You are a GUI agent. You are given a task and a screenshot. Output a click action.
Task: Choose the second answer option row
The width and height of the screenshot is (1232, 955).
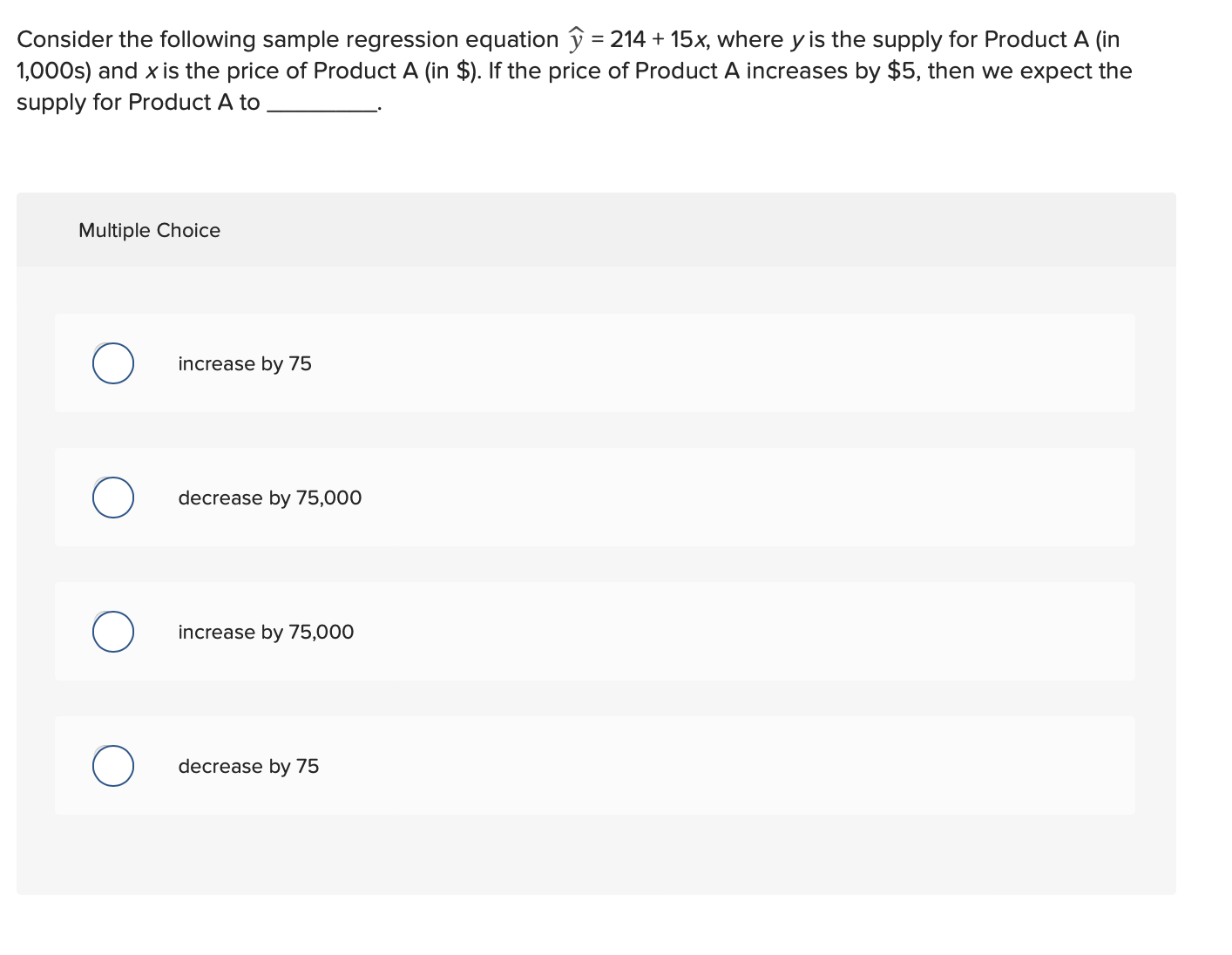click(595, 498)
